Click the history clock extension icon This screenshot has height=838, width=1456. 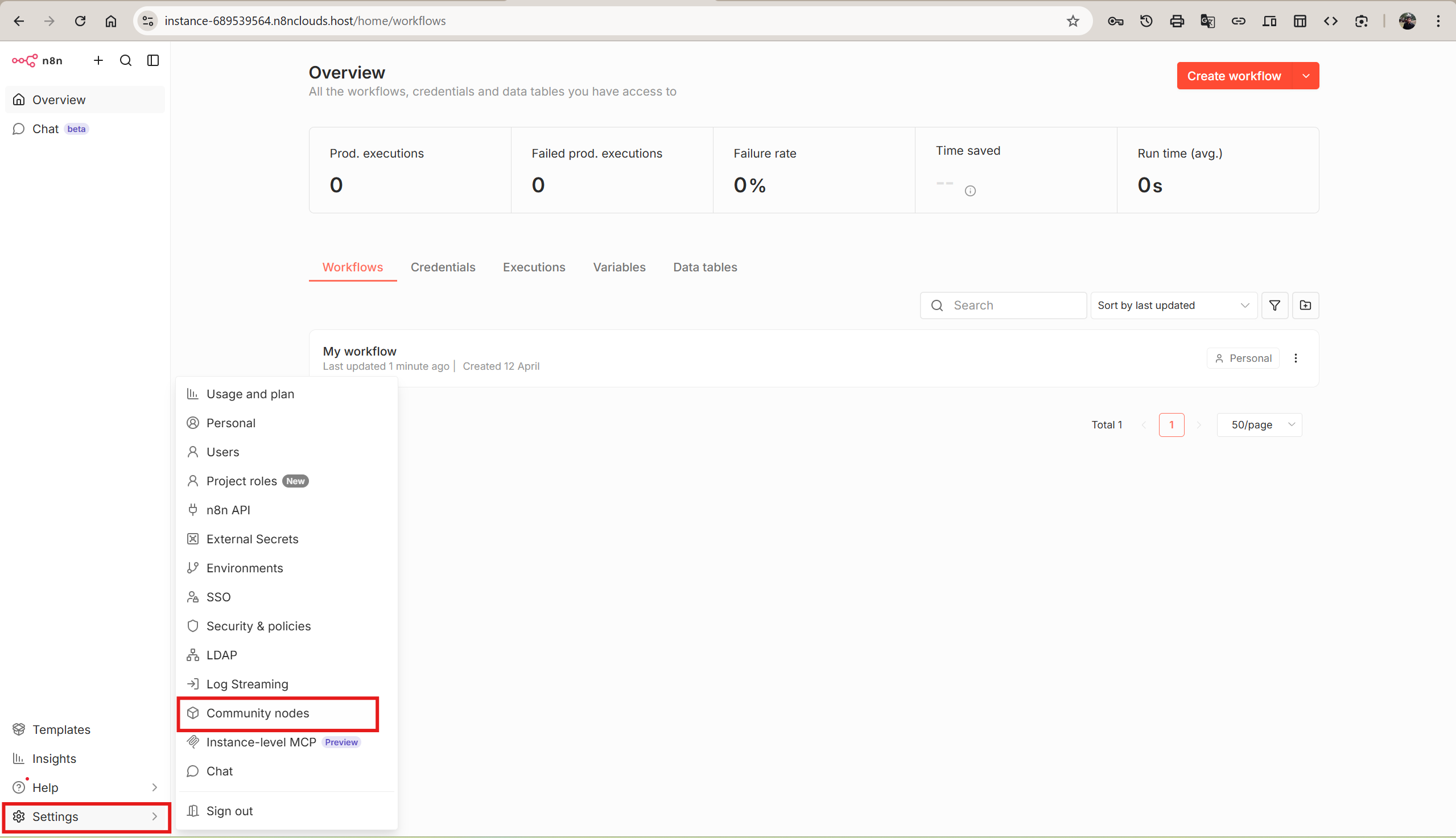click(x=1146, y=21)
